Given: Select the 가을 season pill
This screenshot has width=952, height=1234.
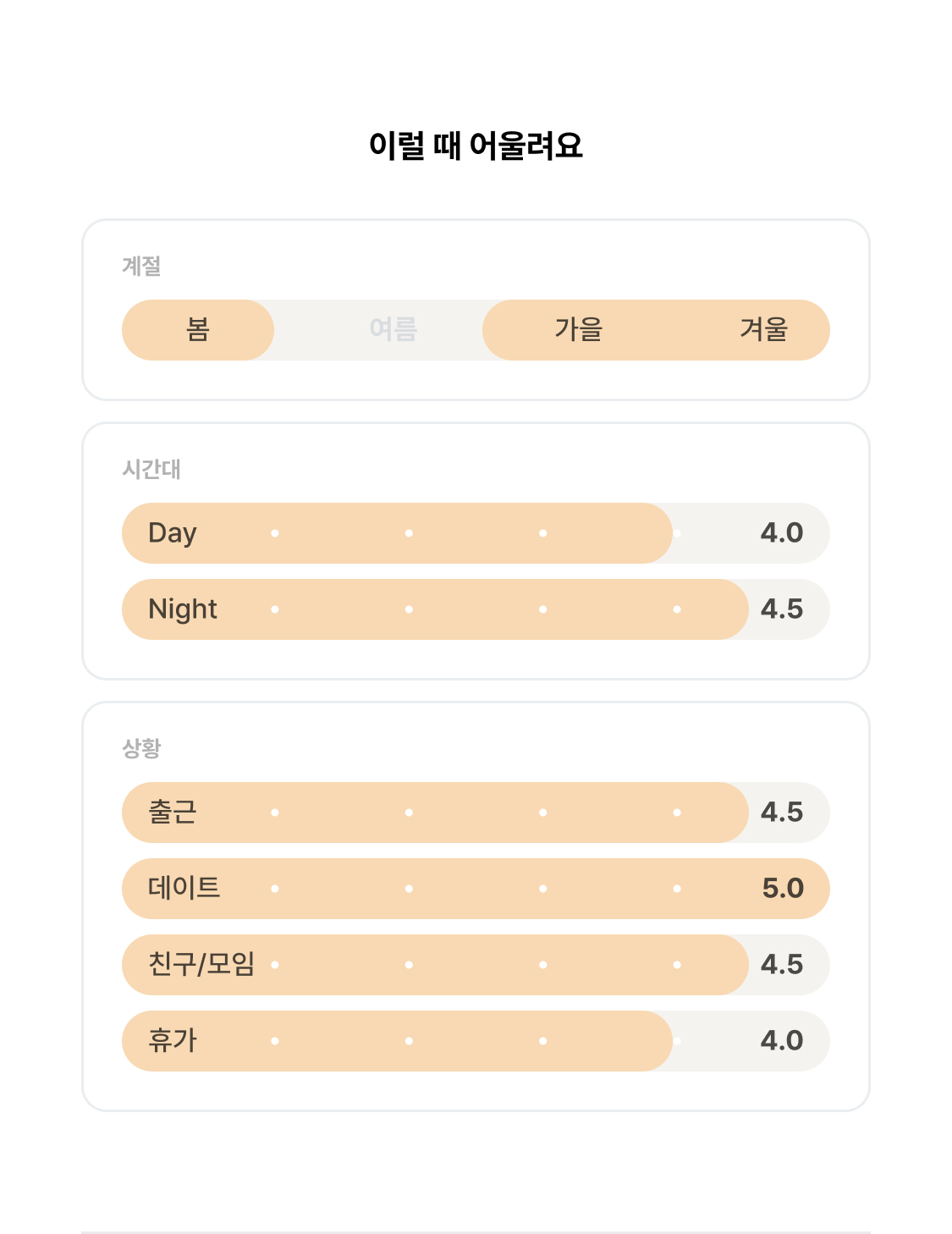Looking at the screenshot, I should [x=579, y=330].
